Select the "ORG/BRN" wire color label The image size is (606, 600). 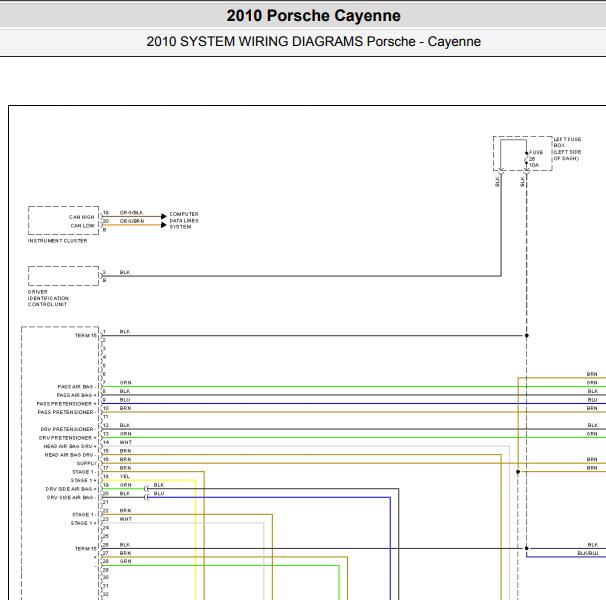[x=132, y=221]
